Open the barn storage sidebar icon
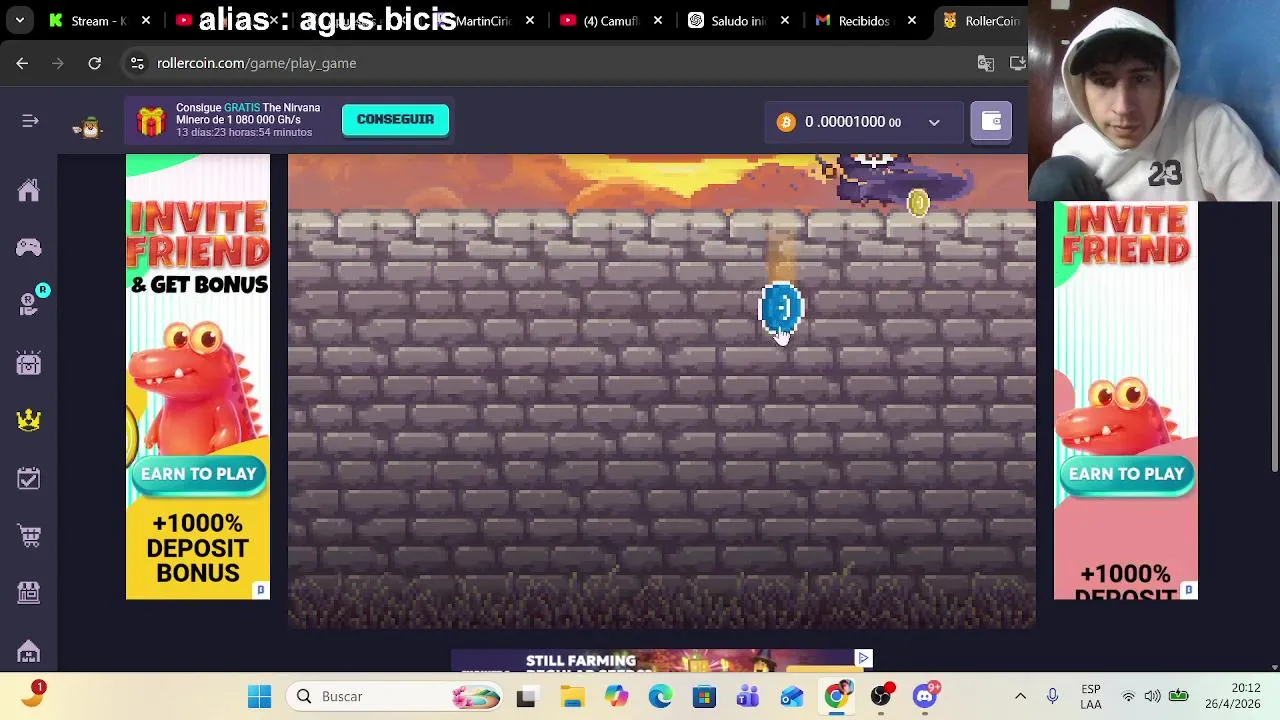The image size is (1280, 720). point(28,652)
